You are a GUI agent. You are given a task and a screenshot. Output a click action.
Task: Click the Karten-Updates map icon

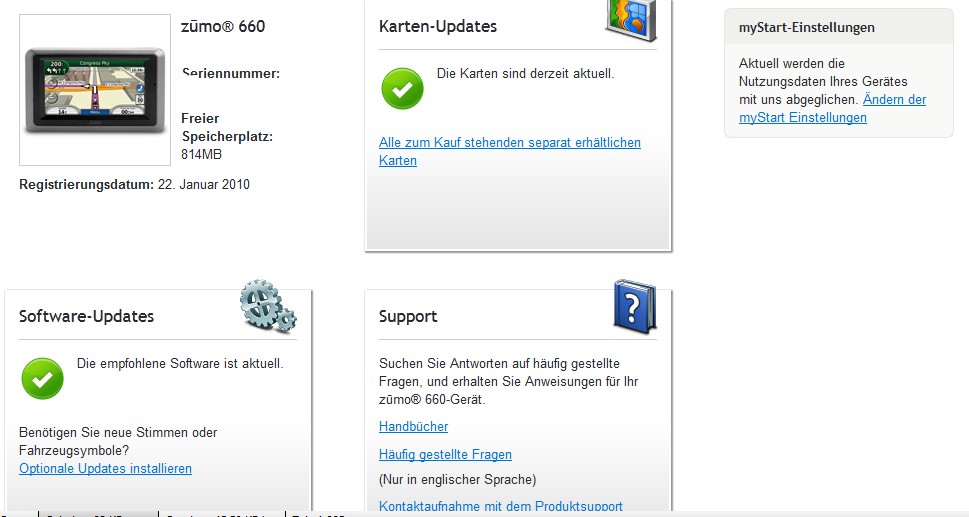tap(630, 20)
